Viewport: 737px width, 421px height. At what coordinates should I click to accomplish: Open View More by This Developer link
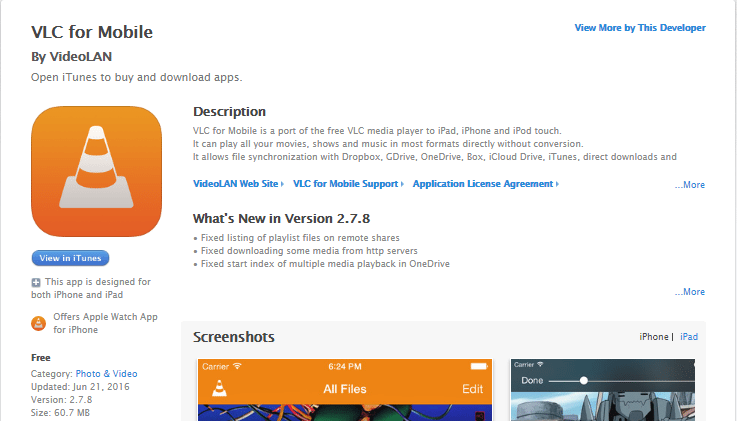(x=640, y=28)
